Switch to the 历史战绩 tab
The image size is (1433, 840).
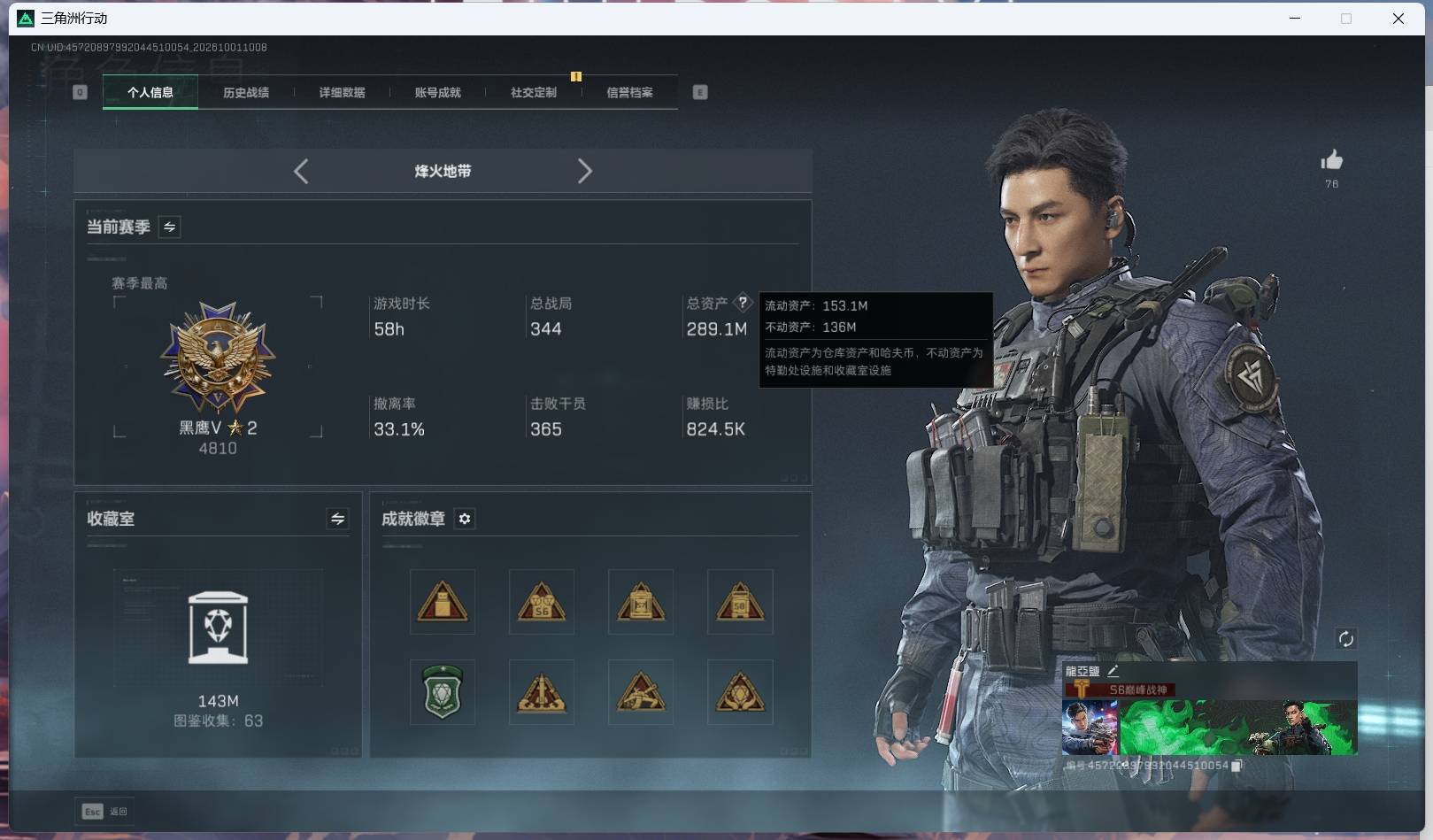[x=246, y=92]
